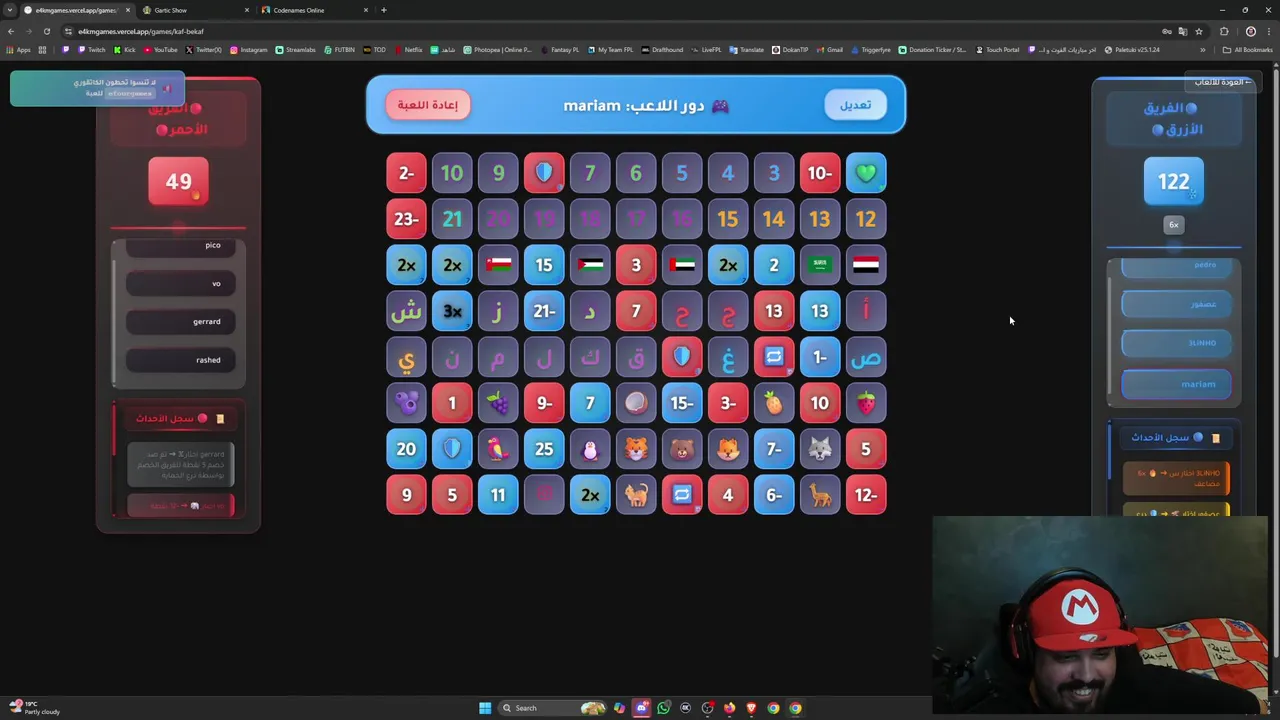Choose the blue 25 tile
1280x720 pixels.
[x=544, y=449]
